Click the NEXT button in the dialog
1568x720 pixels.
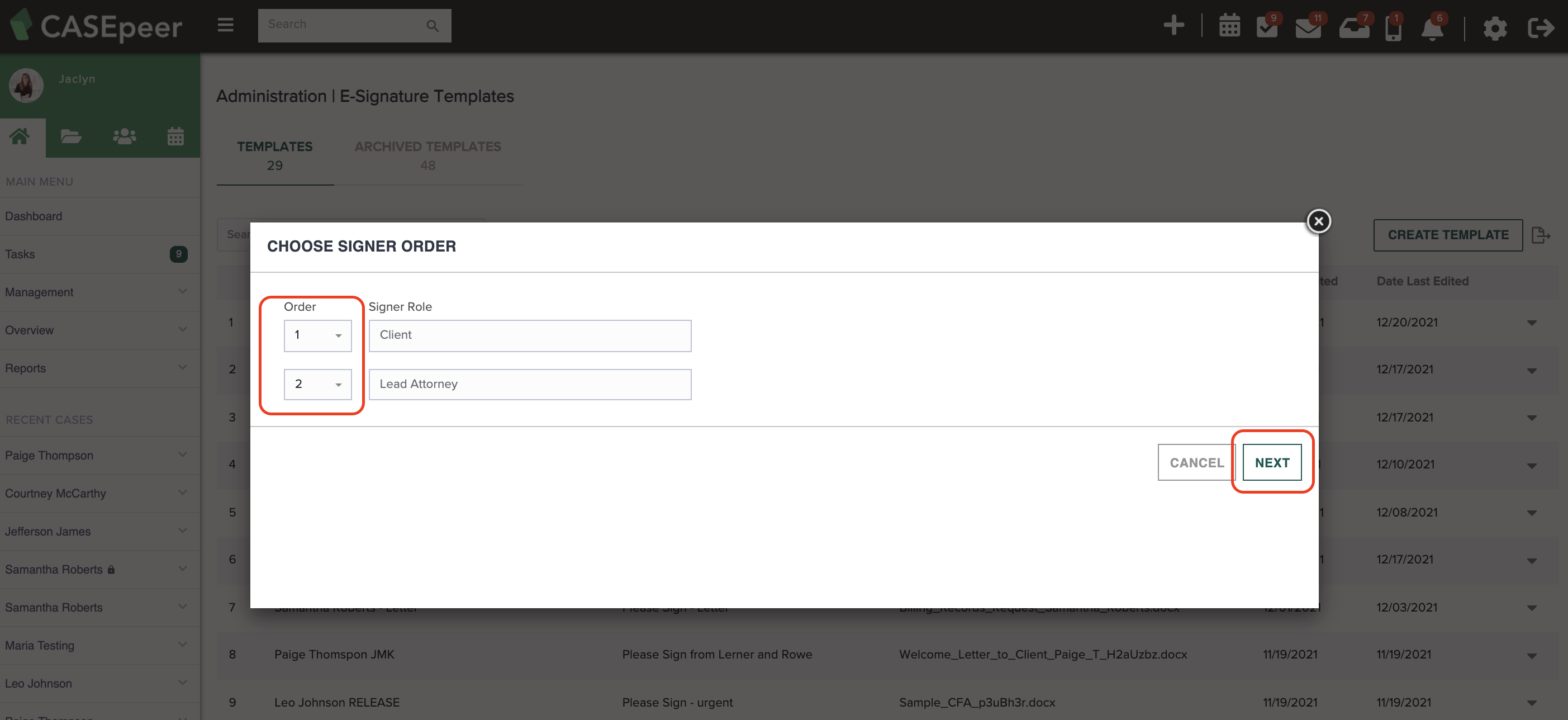pos(1272,462)
